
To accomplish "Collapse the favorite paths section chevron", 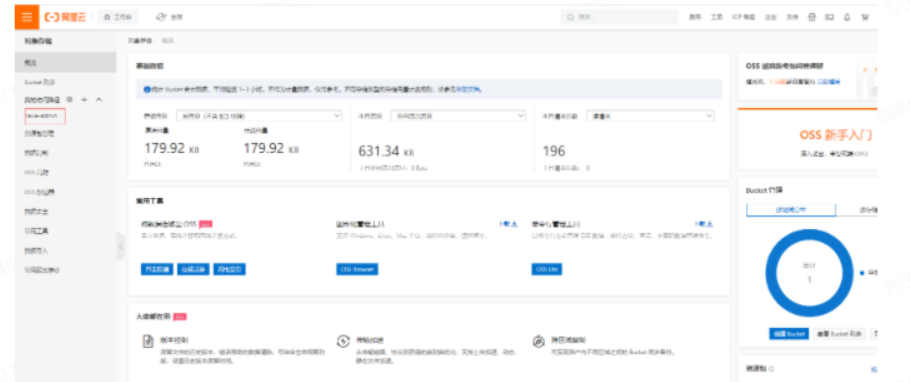I will click(99, 100).
